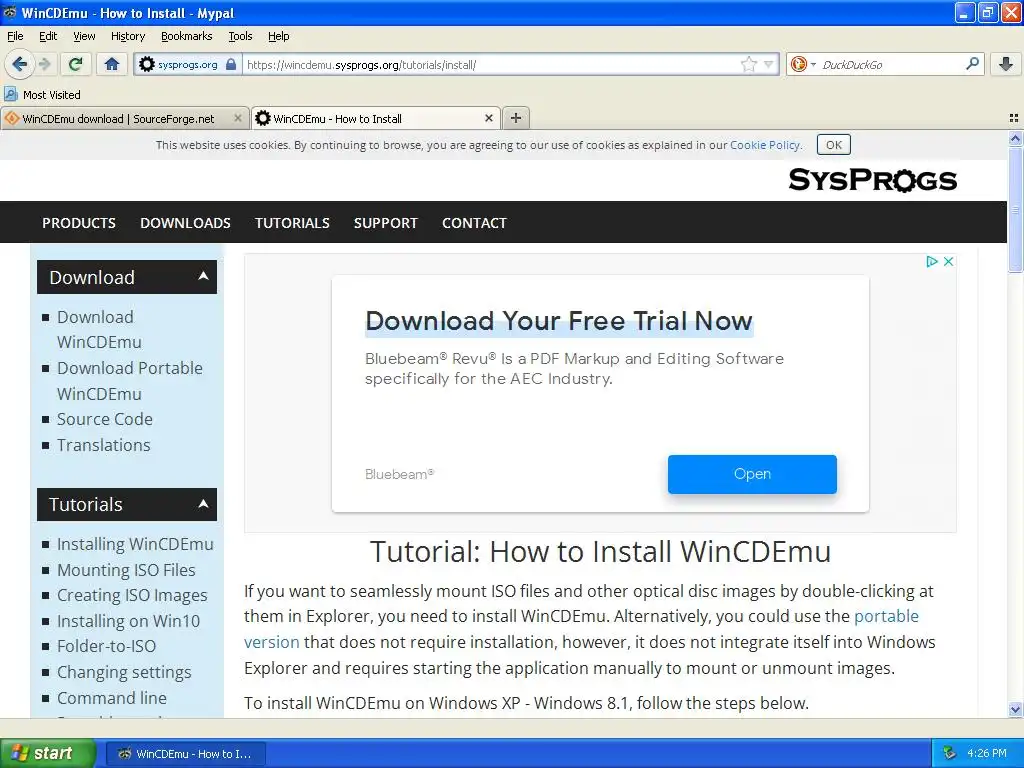Open SUPPORT in site navigation
The width and height of the screenshot is (1024, 768).
point(386,223)
